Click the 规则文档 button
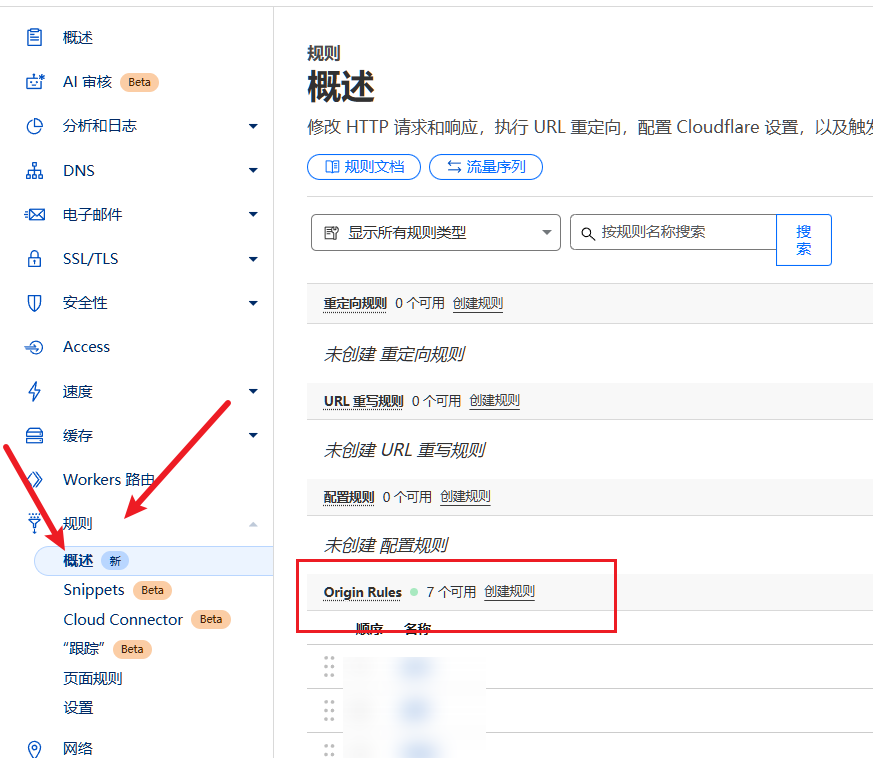The height and width of the screenshot is (758, 873). pos(364,167)
